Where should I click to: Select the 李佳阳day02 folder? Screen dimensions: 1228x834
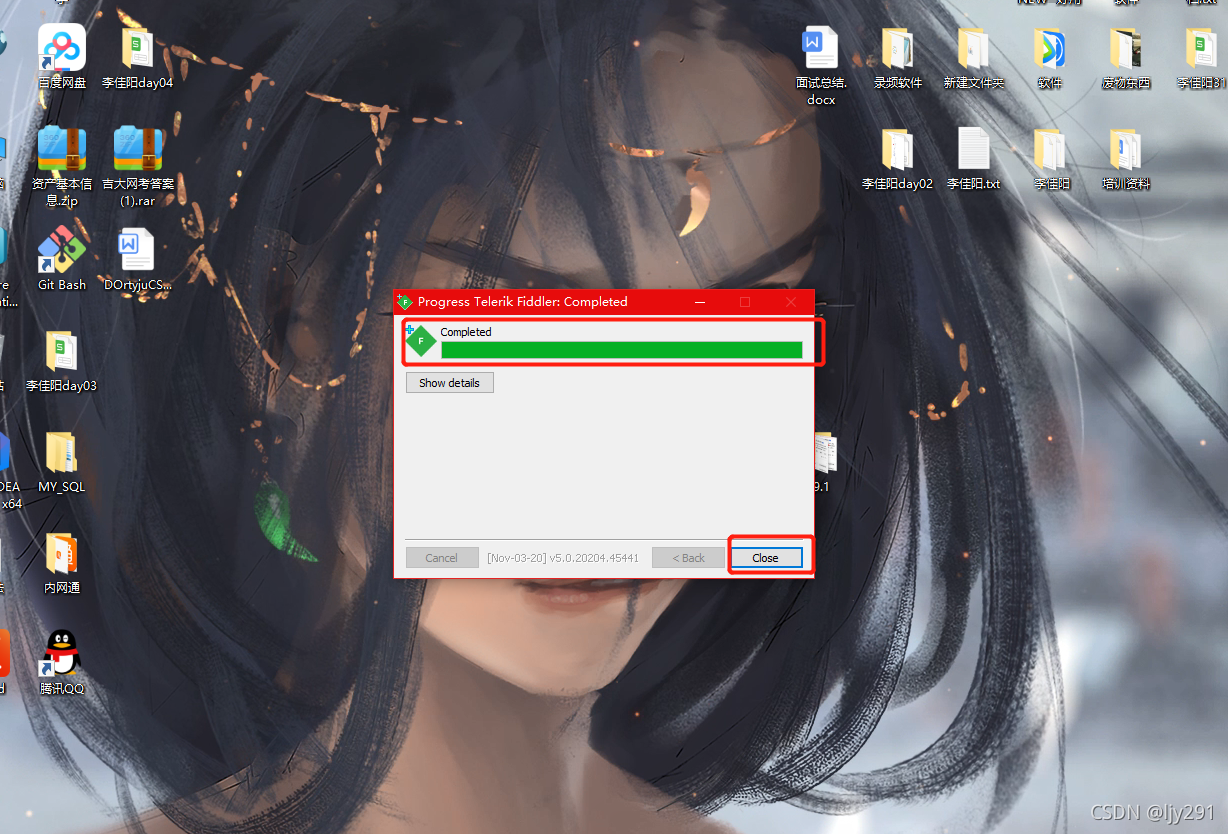(897, 158)
